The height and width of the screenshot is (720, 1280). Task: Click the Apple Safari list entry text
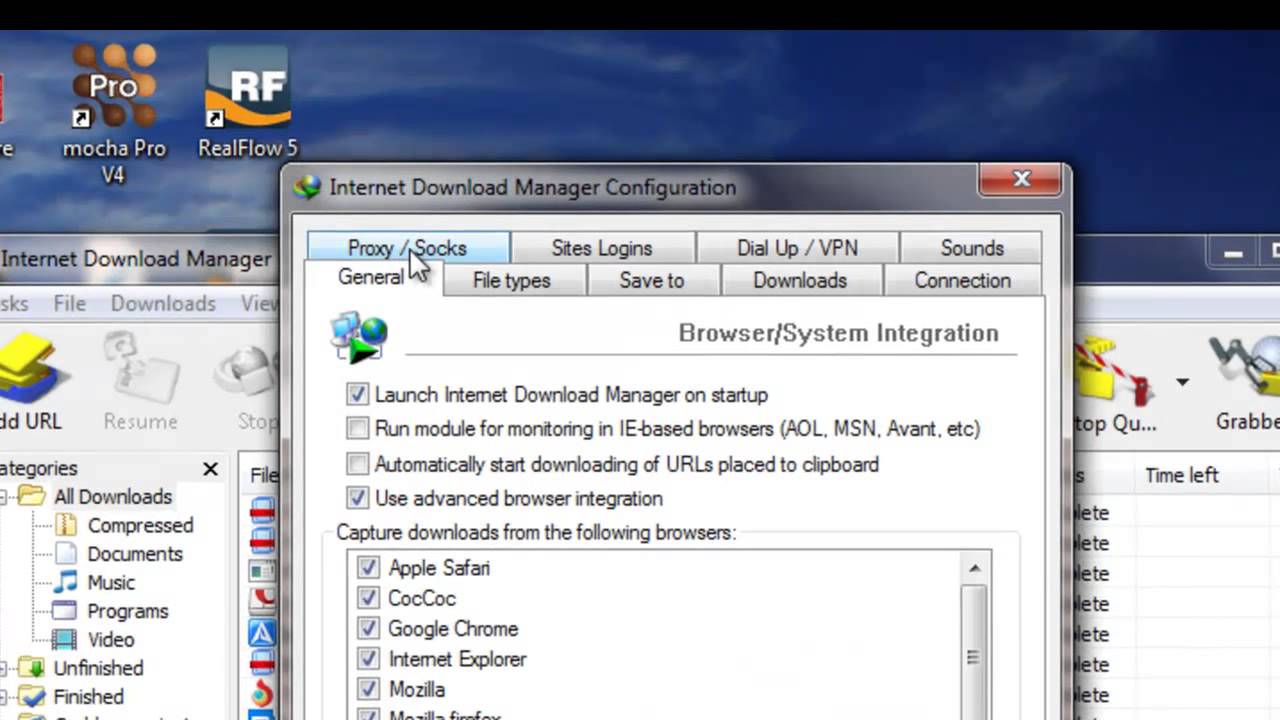[439, 568]
